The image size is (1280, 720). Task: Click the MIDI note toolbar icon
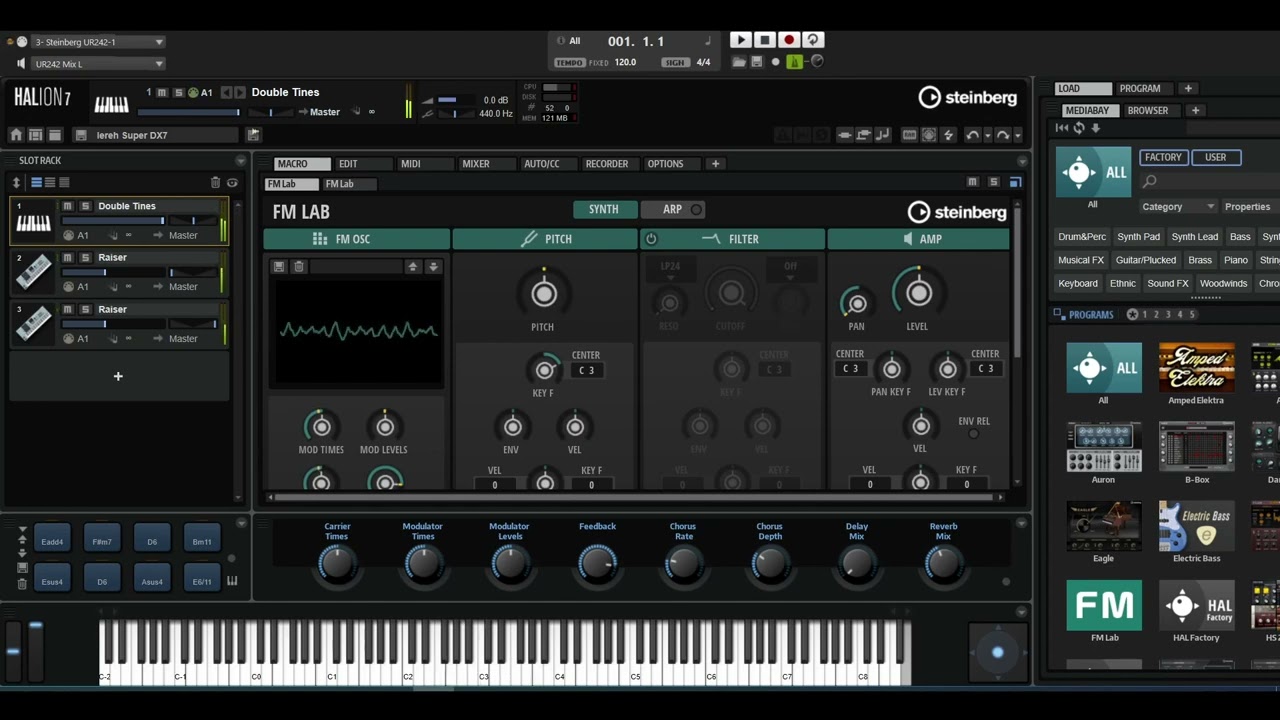click(883, 135)
